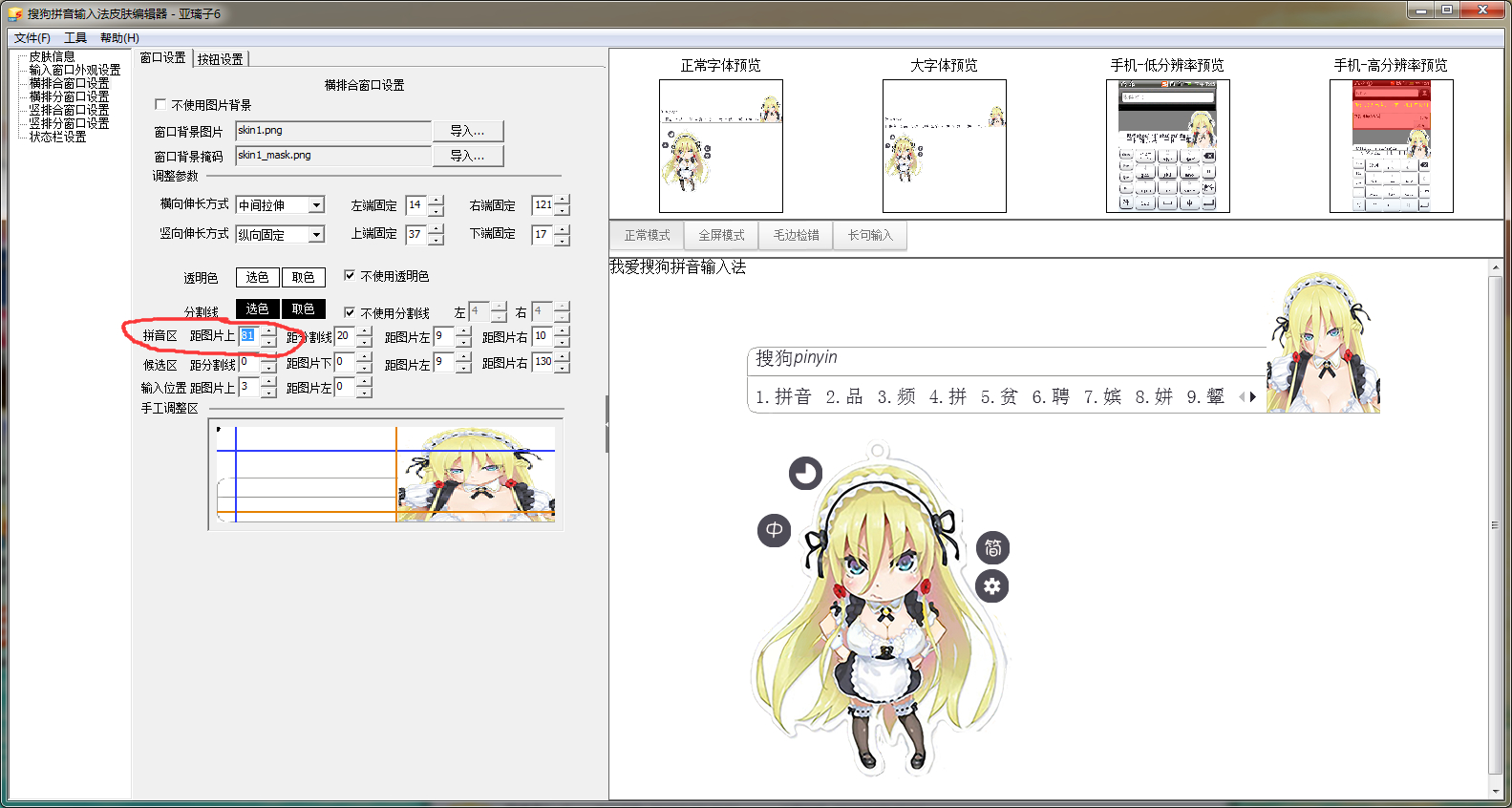The image size is (1512, 808).
Task: Pick 分割线 color with 选色 swatch
Action: 257,308
